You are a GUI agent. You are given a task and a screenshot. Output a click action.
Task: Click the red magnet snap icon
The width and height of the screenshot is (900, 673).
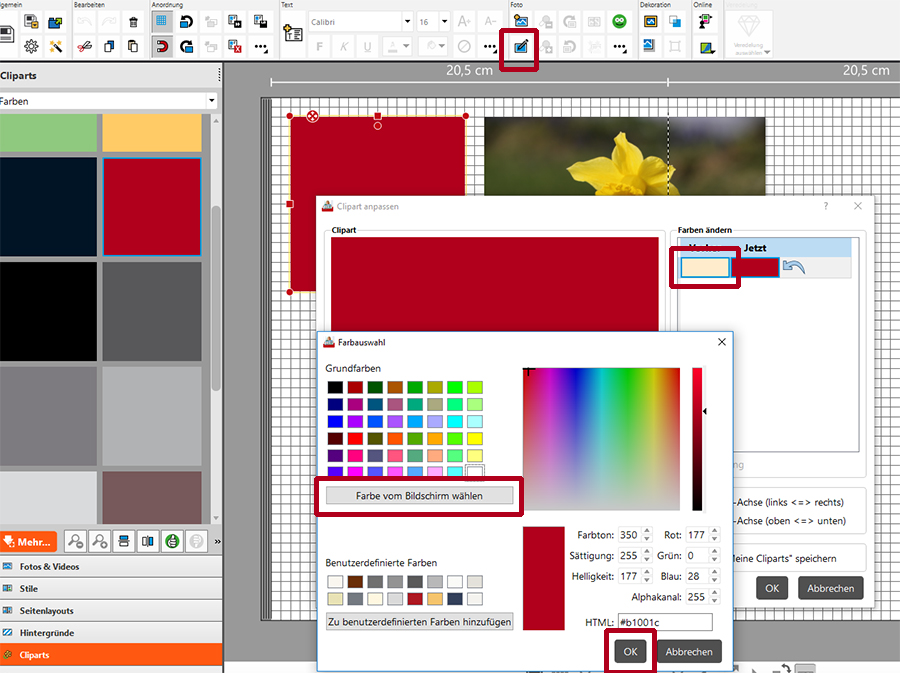[161, 46]
